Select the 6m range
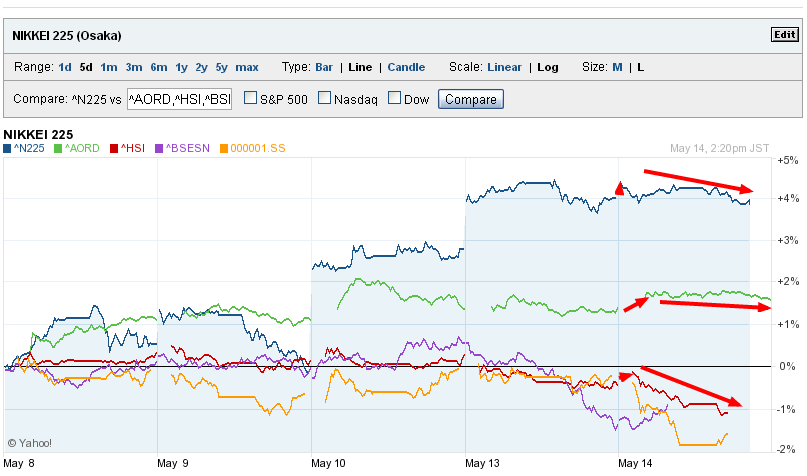This screenshot has height=476, width=807. coord(159,68)
